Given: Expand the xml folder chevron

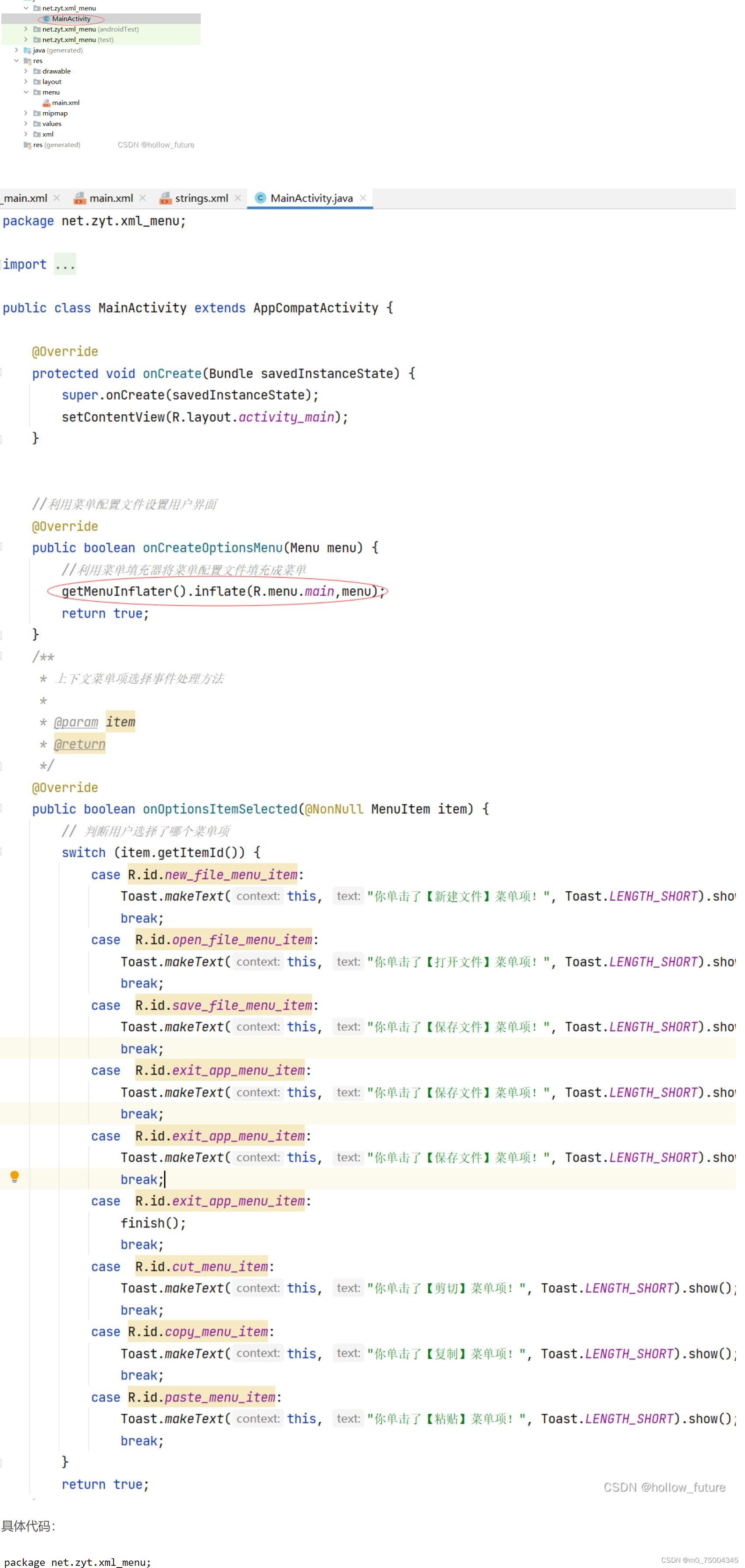Looking at the screenshot, I should (26, 135).
